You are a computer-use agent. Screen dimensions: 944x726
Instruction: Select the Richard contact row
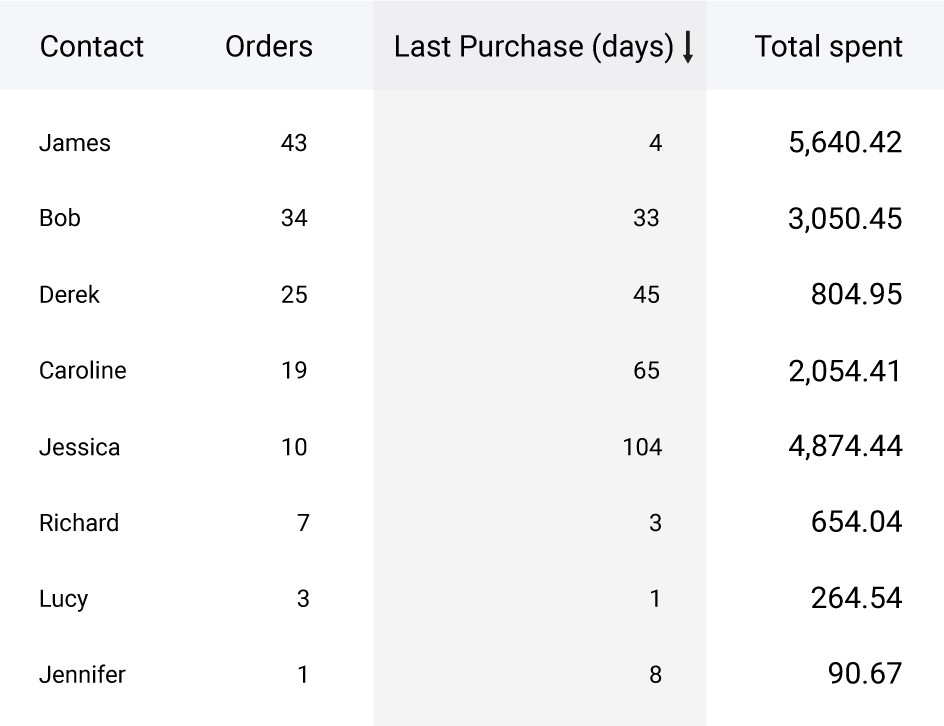tap(79, 523)
